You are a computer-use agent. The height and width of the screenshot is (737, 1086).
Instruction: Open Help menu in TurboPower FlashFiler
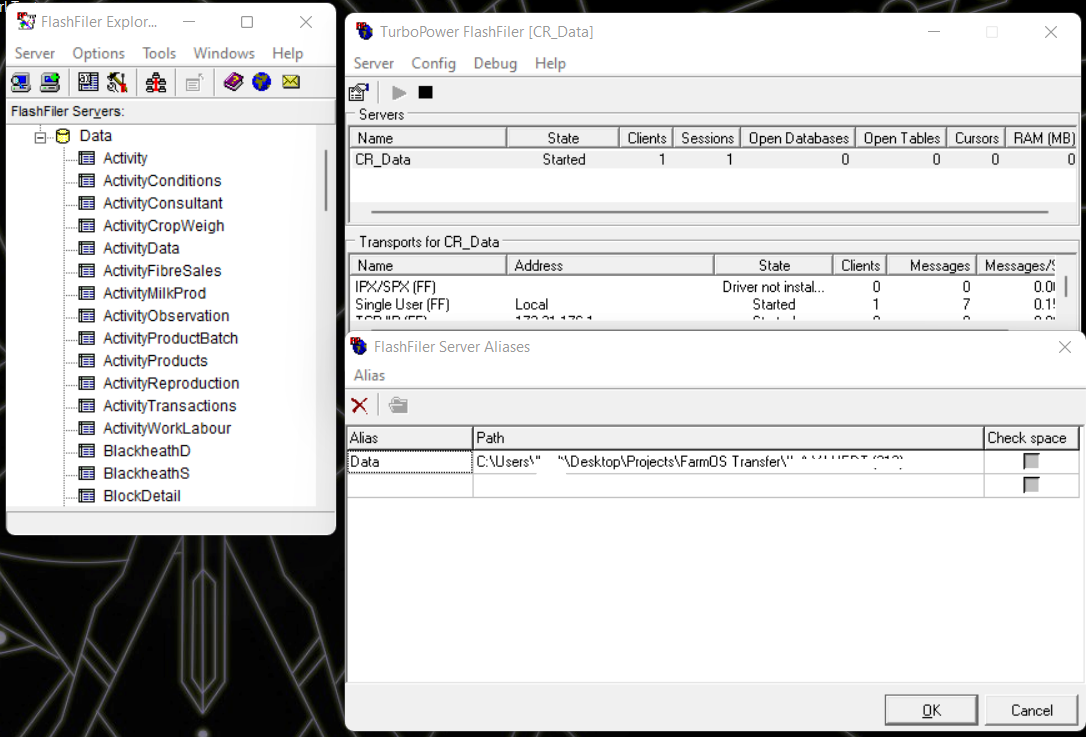tap(550, 64)
